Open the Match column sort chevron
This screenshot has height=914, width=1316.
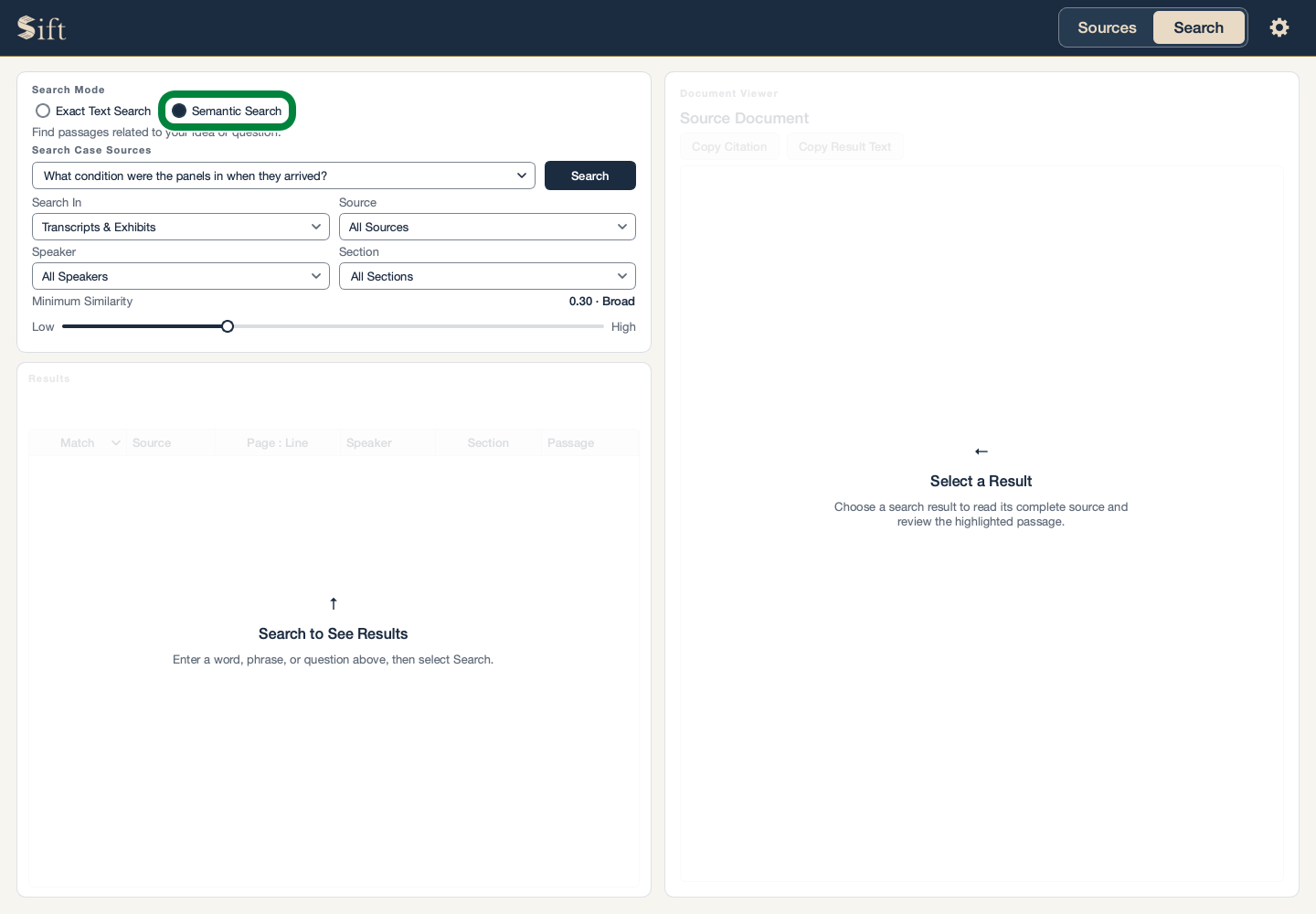(x=116, y=442)
